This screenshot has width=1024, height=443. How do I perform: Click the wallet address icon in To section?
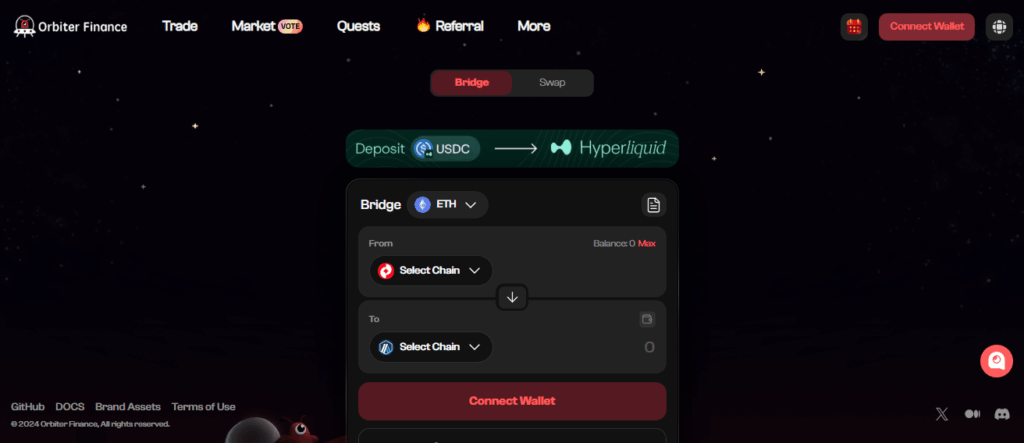[x=647, y=320]
